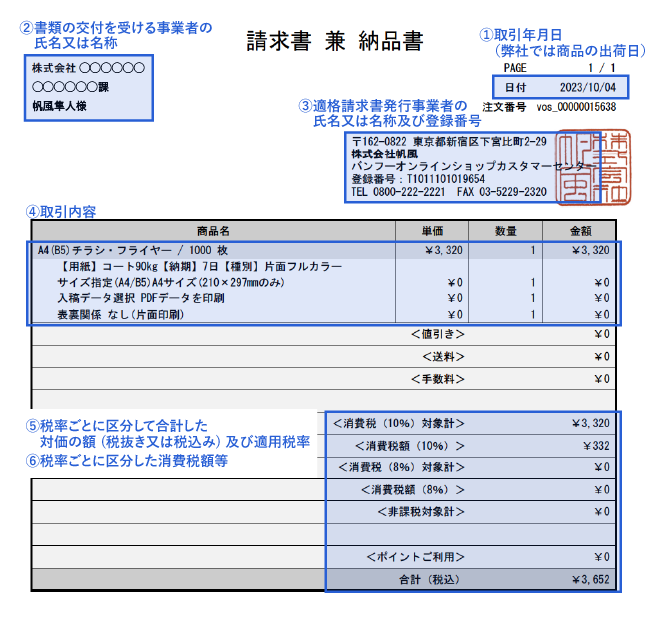670x618 pixels.
Task: Click the TEL 0800-222-2221 phone number
Action: [398, 192]
